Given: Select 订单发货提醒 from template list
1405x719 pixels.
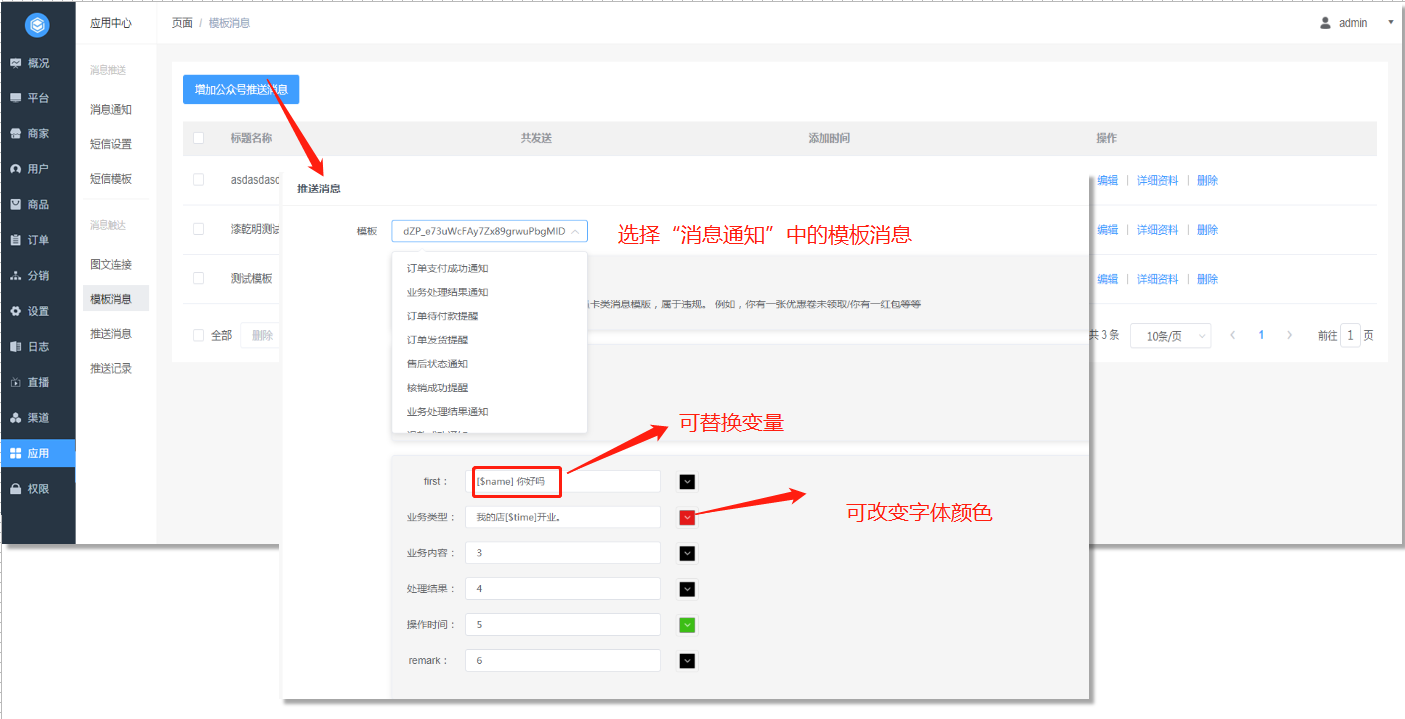Looking at the screenshot, I should [437, 340].
